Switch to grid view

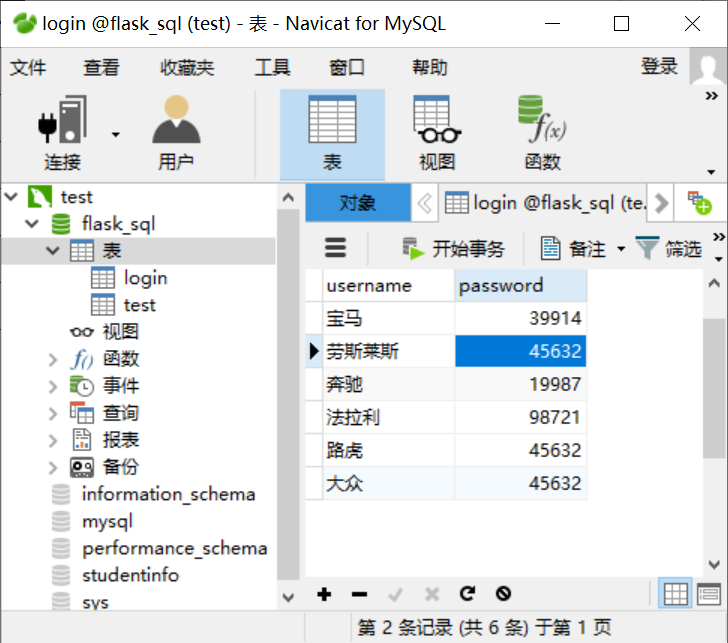[x=676, y=593]
